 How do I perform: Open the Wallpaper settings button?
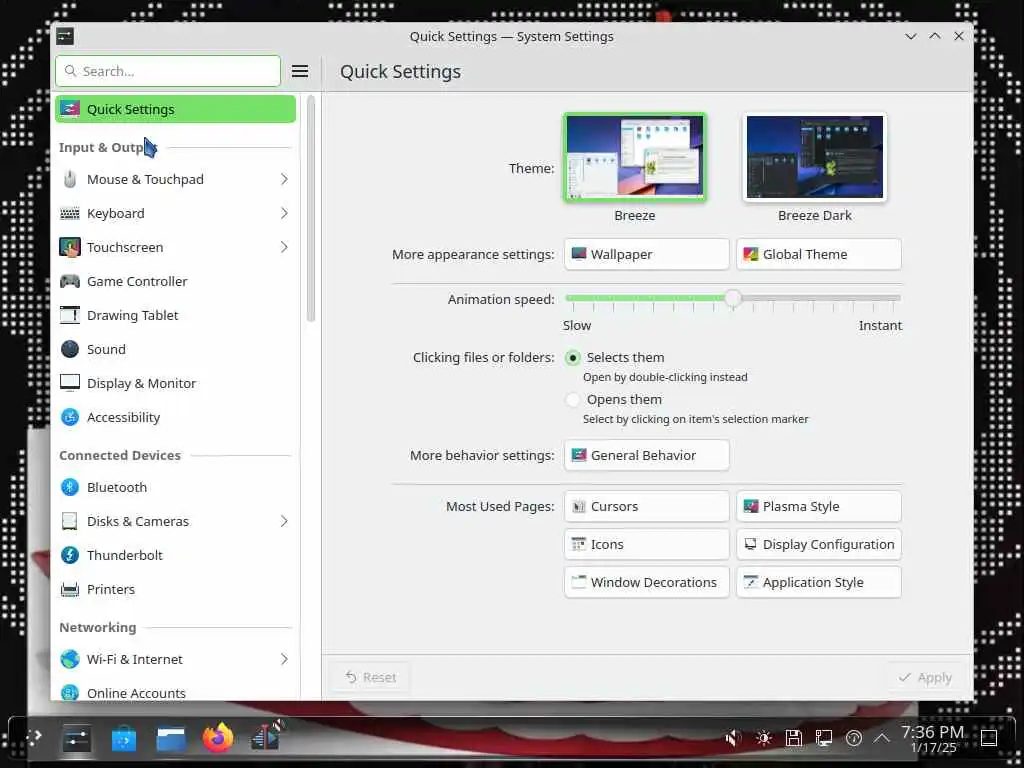coord(647,254)
